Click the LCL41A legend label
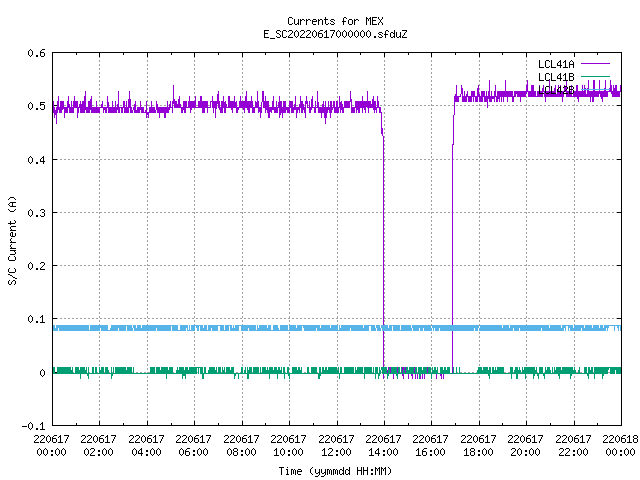 coord(556,64)
